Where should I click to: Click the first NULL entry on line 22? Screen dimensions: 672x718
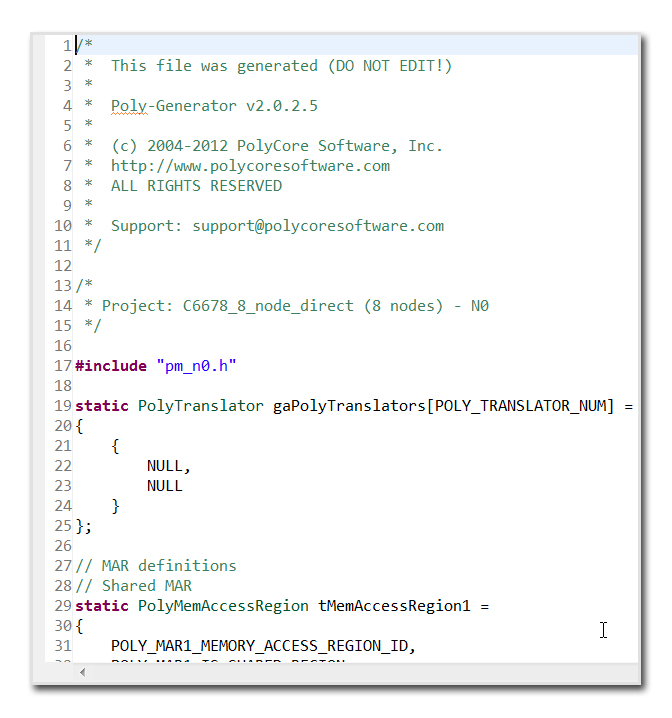(x=168, y=466)
